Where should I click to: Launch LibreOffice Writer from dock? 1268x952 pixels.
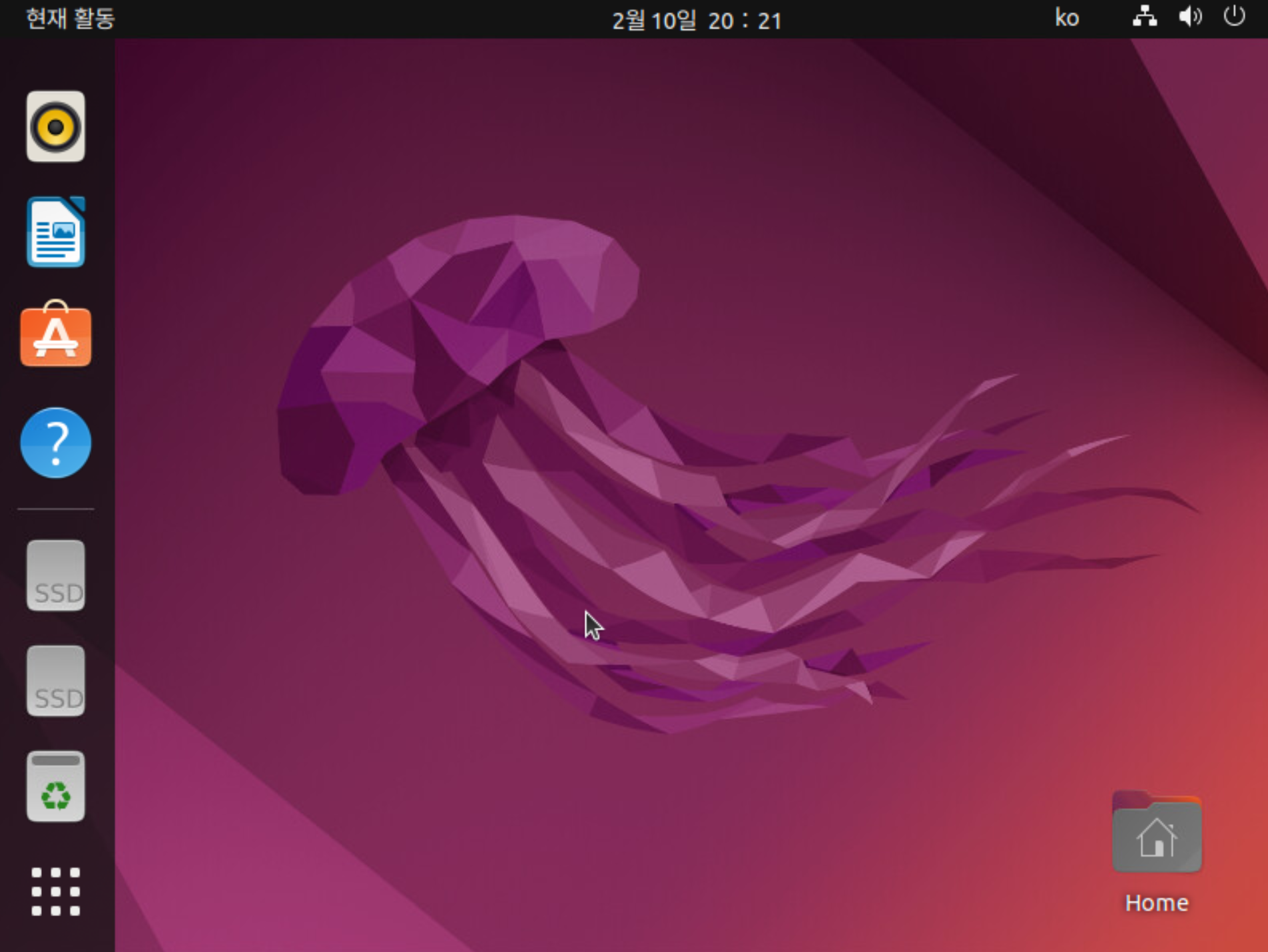(x=56, y=232)
